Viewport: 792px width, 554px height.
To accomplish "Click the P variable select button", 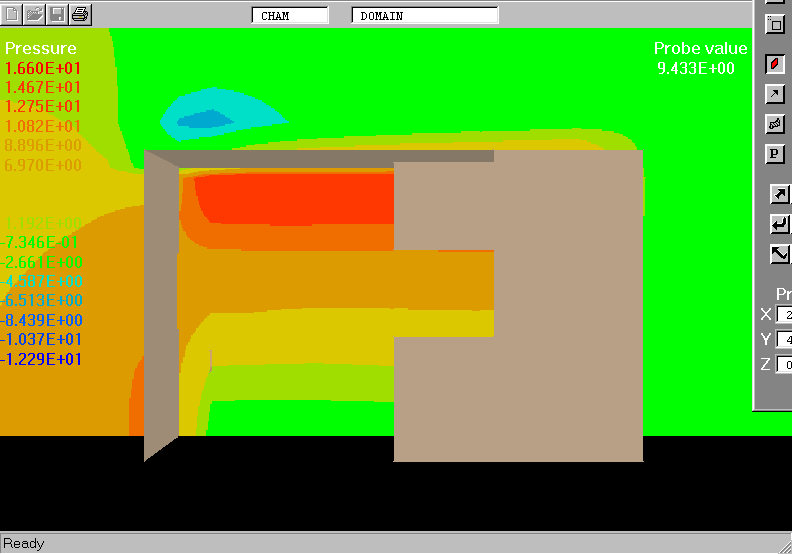I will 775,154.
